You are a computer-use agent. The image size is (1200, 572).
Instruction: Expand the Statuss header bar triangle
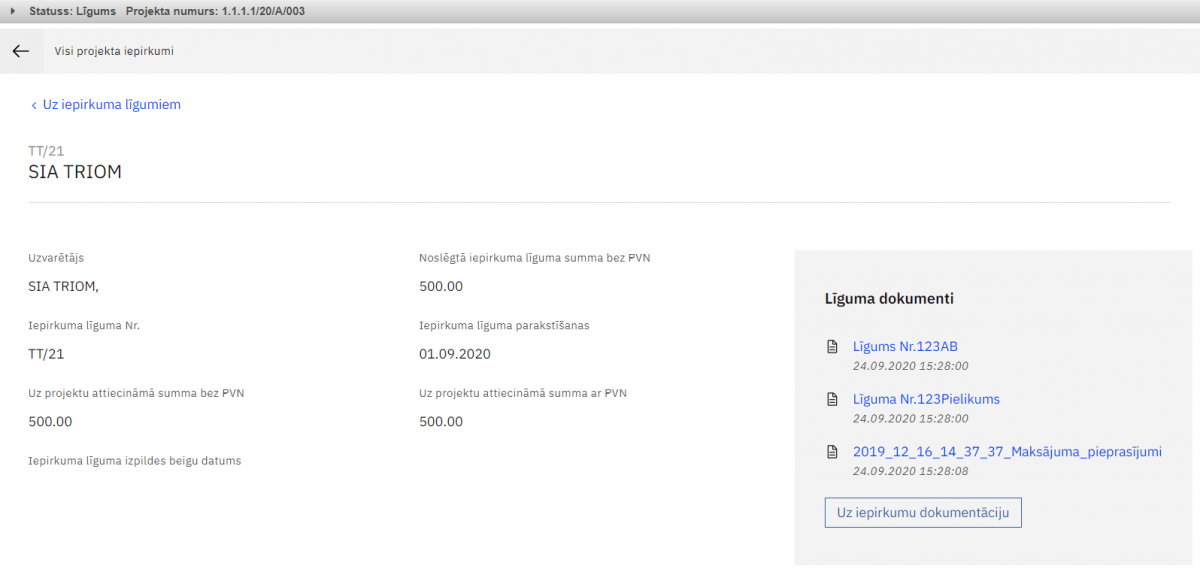[x=12, y=10]
